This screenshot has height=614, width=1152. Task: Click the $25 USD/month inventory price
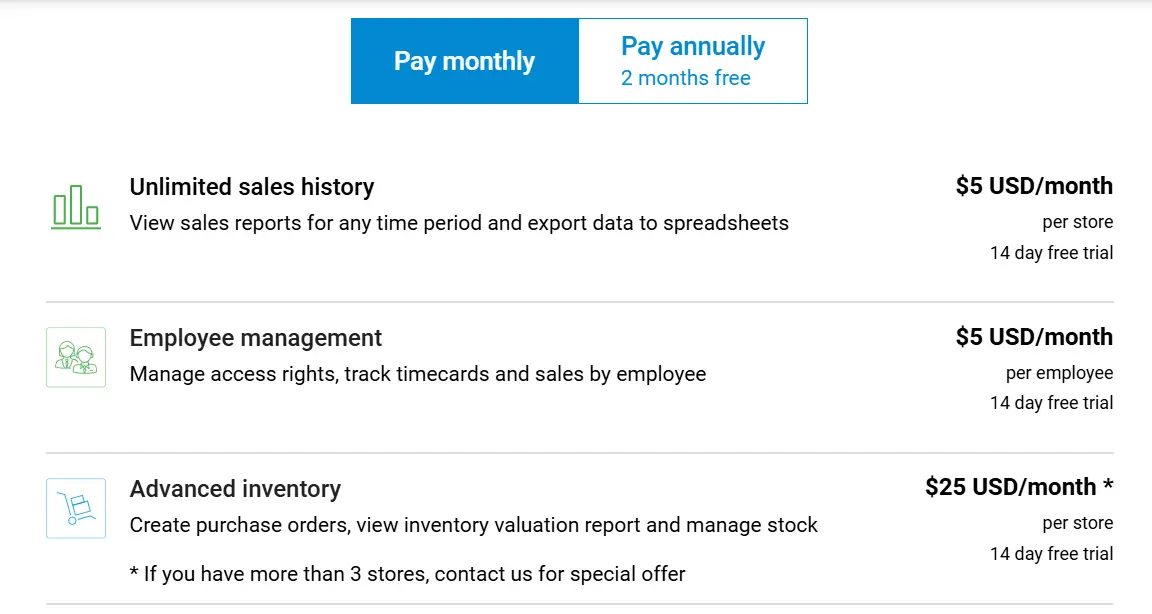(x=1018, y=487)
